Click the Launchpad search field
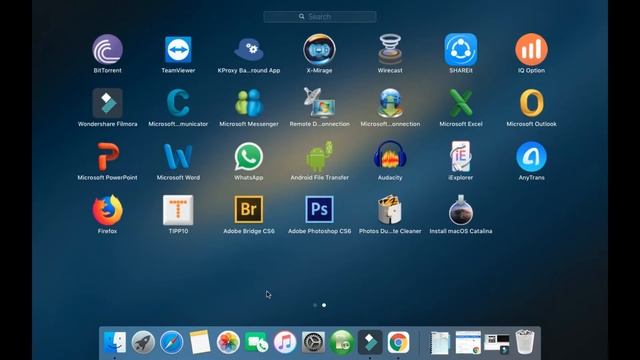 [320, 17]
